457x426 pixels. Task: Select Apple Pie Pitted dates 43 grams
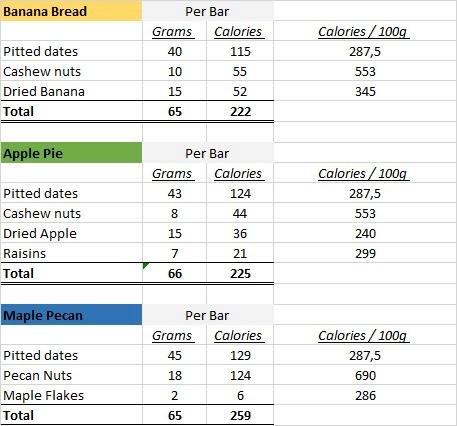point(175,193)
